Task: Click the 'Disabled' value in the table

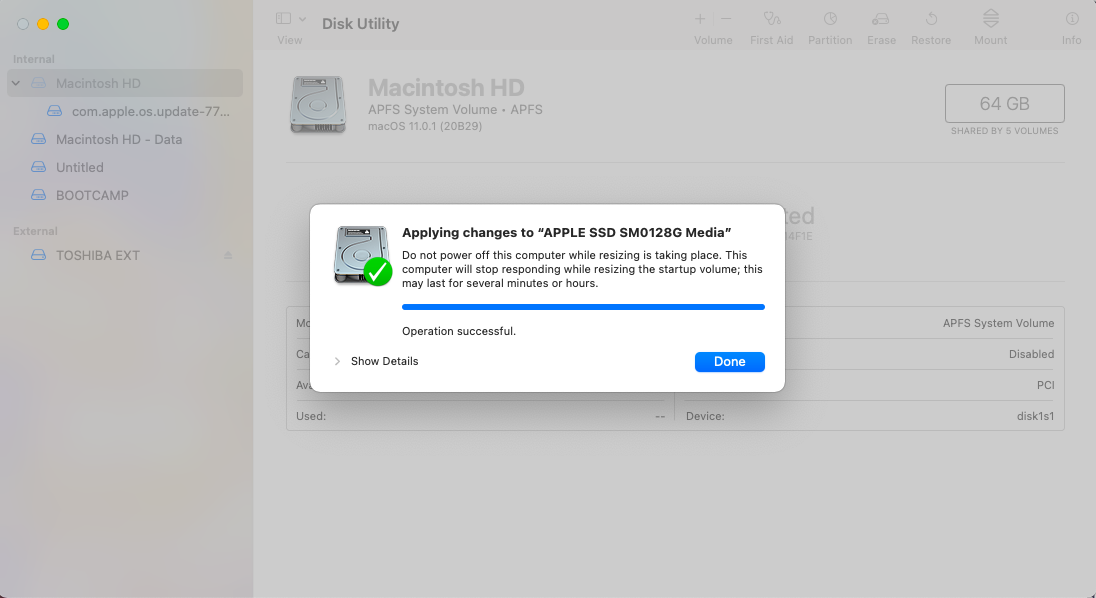Action: (1031, 354)
